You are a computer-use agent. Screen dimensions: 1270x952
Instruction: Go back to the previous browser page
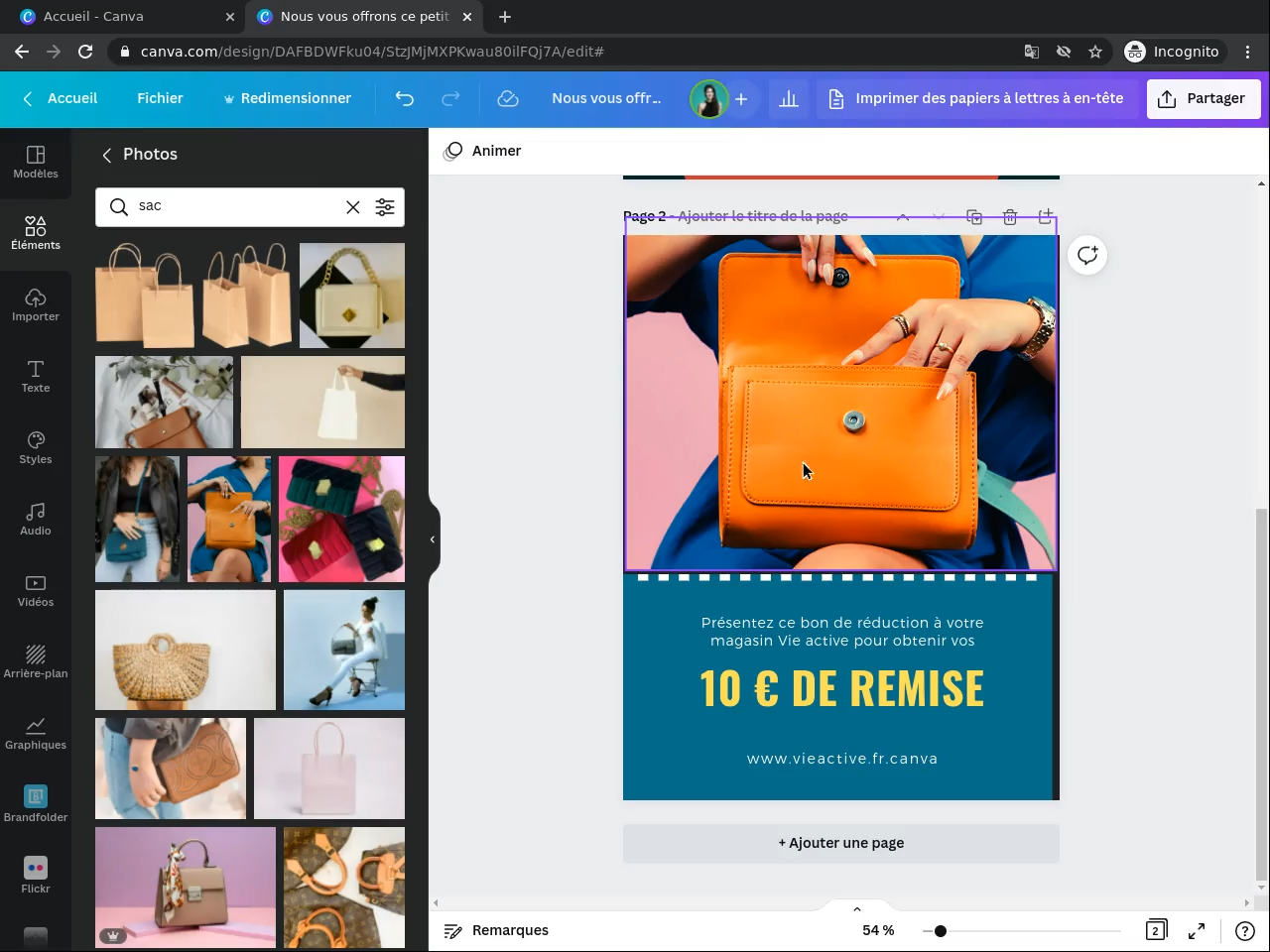pos(22,52)
